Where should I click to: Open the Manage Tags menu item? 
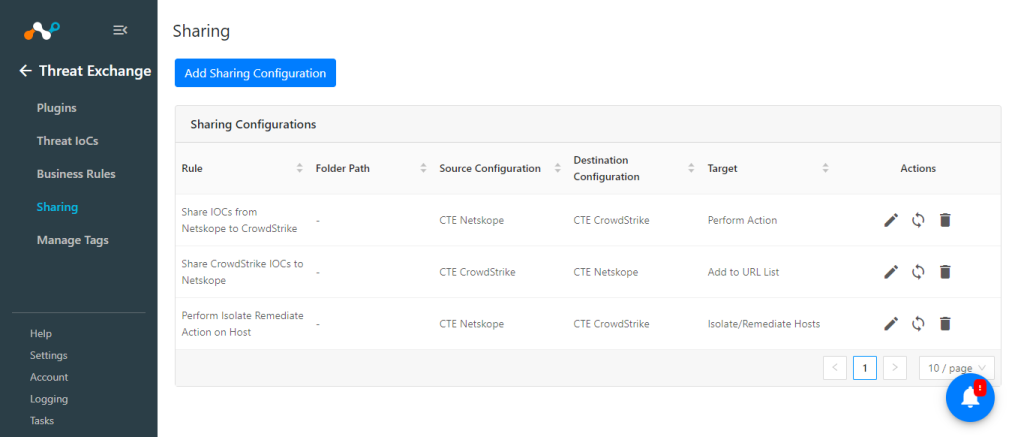point(72,240)
